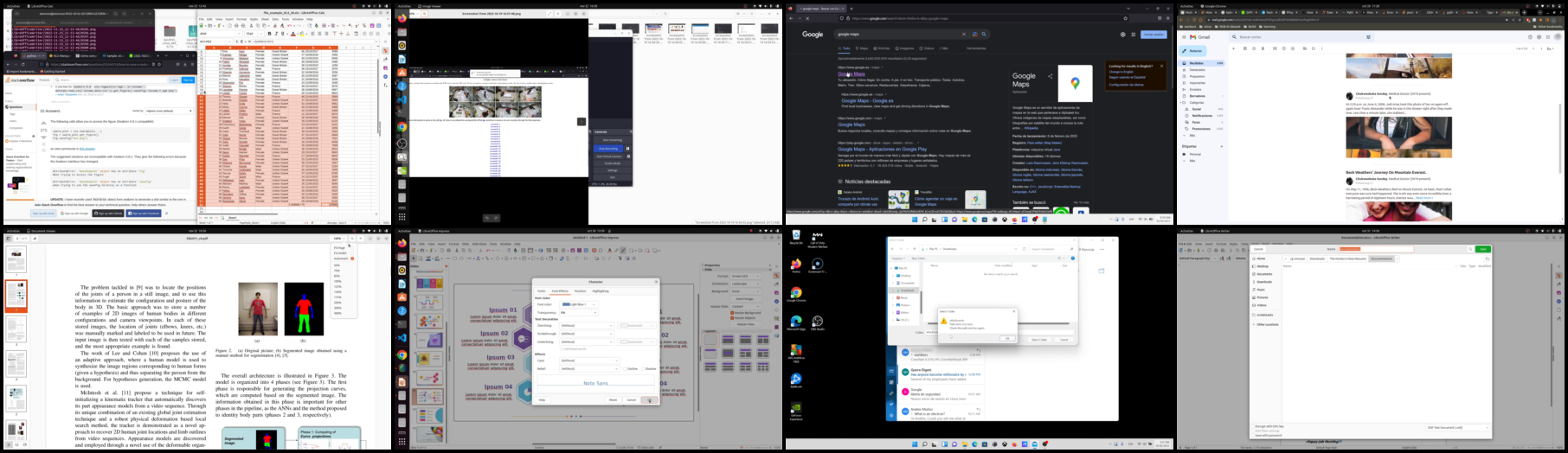The image size is (1568, 453).
Task: Select Automatic option in PDF viewer zoom menu
Action: tap(344, 258)
